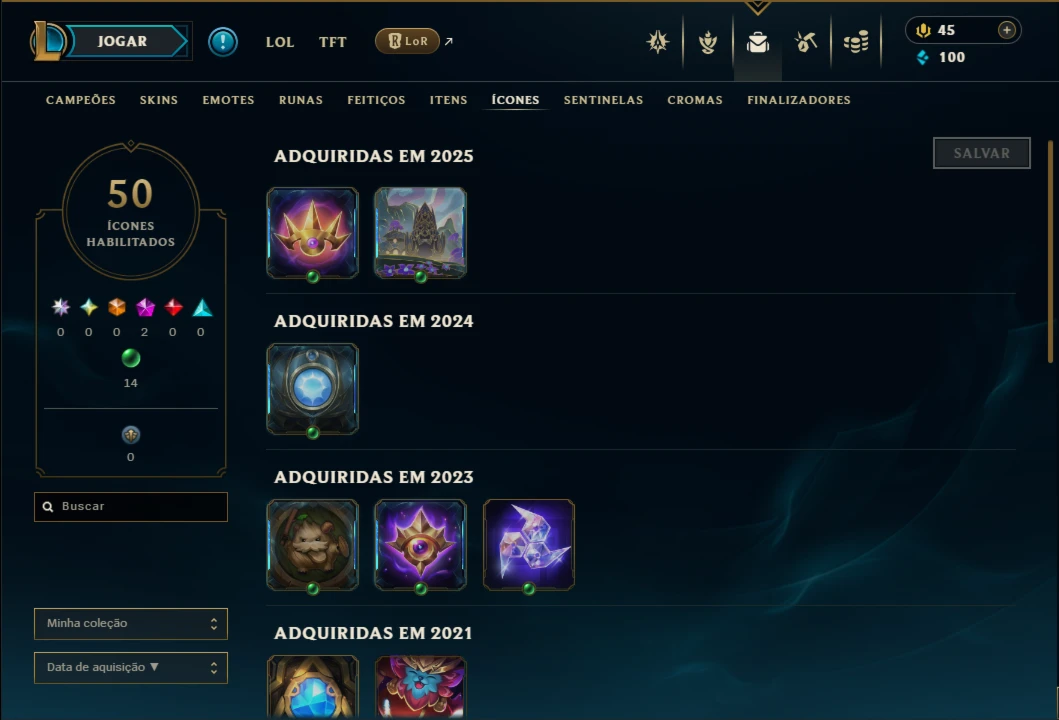The width and height of the screenshot is (1059, 720).
Task: Toggle the 2024 blue orb icon
Action: click(312, 389)
